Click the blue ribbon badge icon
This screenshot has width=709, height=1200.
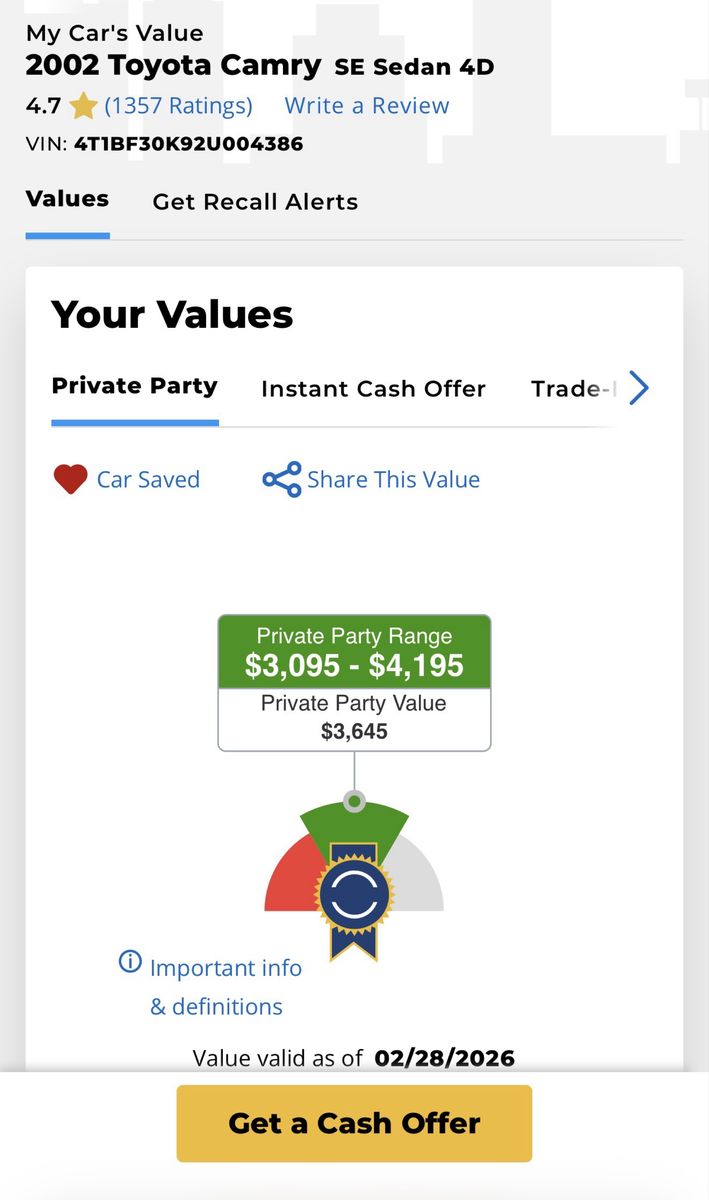tap(354, 898)
